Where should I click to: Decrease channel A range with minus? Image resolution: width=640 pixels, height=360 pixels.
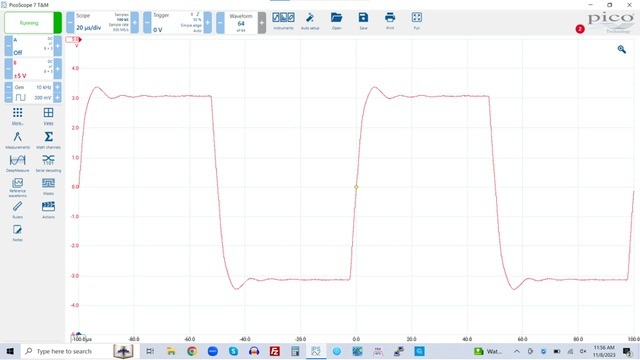pyautogui.click(x=8, y=46)
